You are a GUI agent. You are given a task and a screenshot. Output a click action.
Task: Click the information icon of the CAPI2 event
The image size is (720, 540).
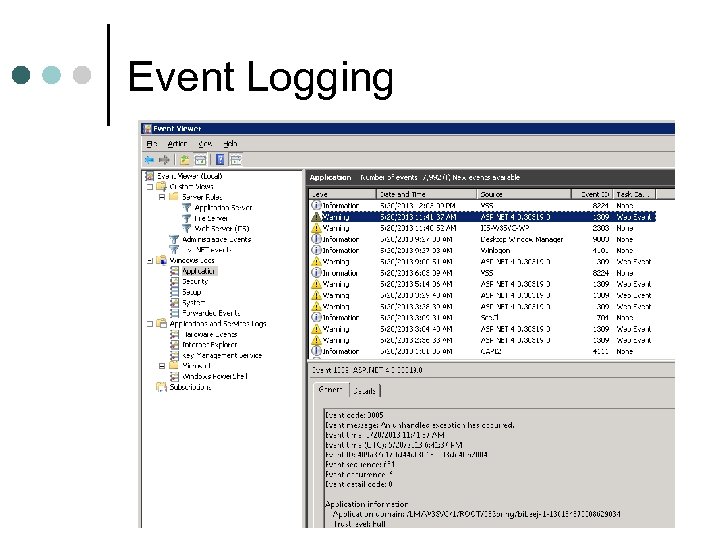coord(316,351)
